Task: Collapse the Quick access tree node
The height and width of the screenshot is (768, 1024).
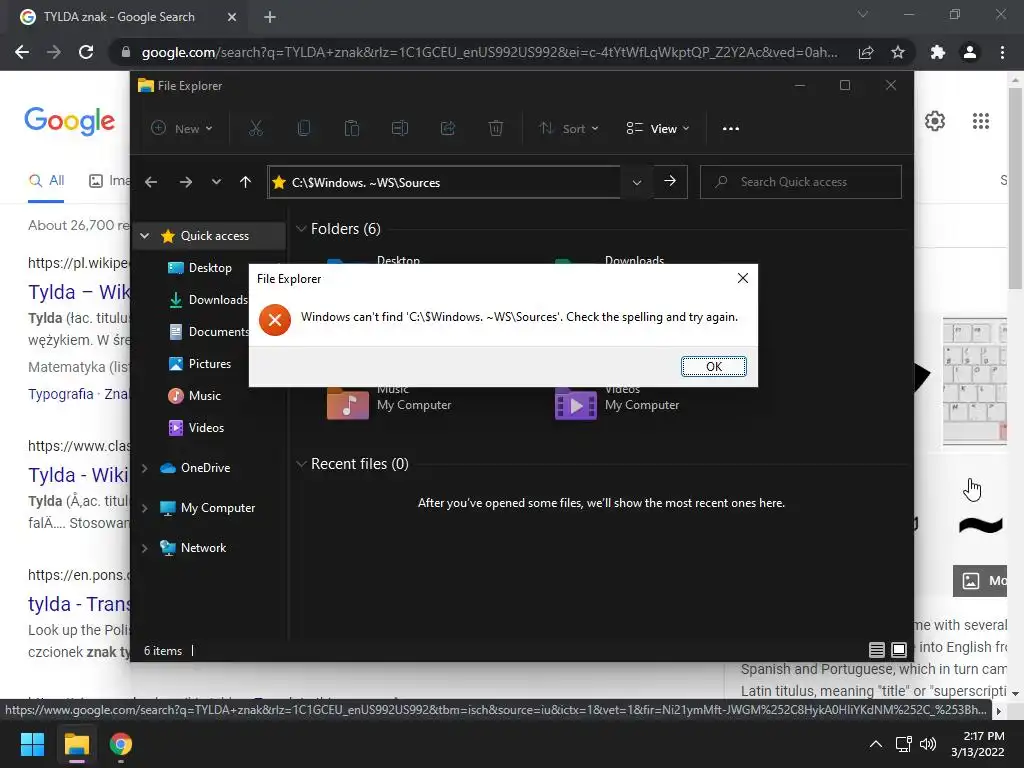Action: (145, 236)
